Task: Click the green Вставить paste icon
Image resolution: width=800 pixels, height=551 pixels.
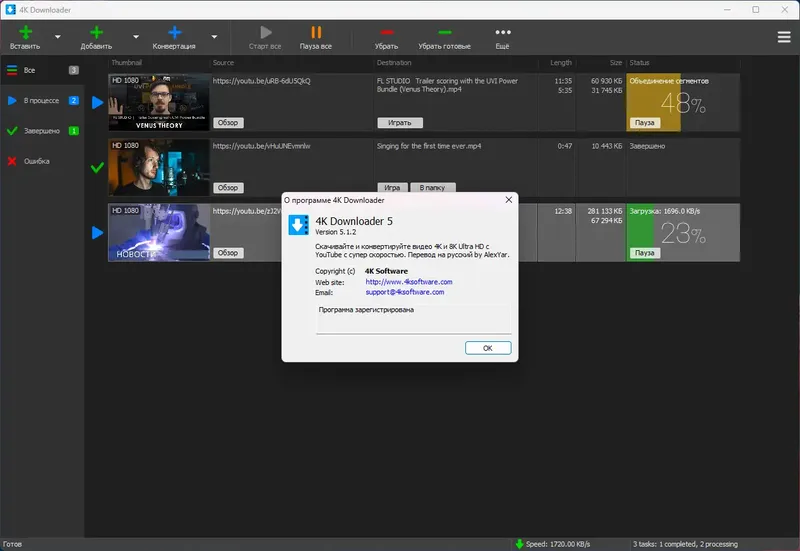Action: click(x=25, y=33)
